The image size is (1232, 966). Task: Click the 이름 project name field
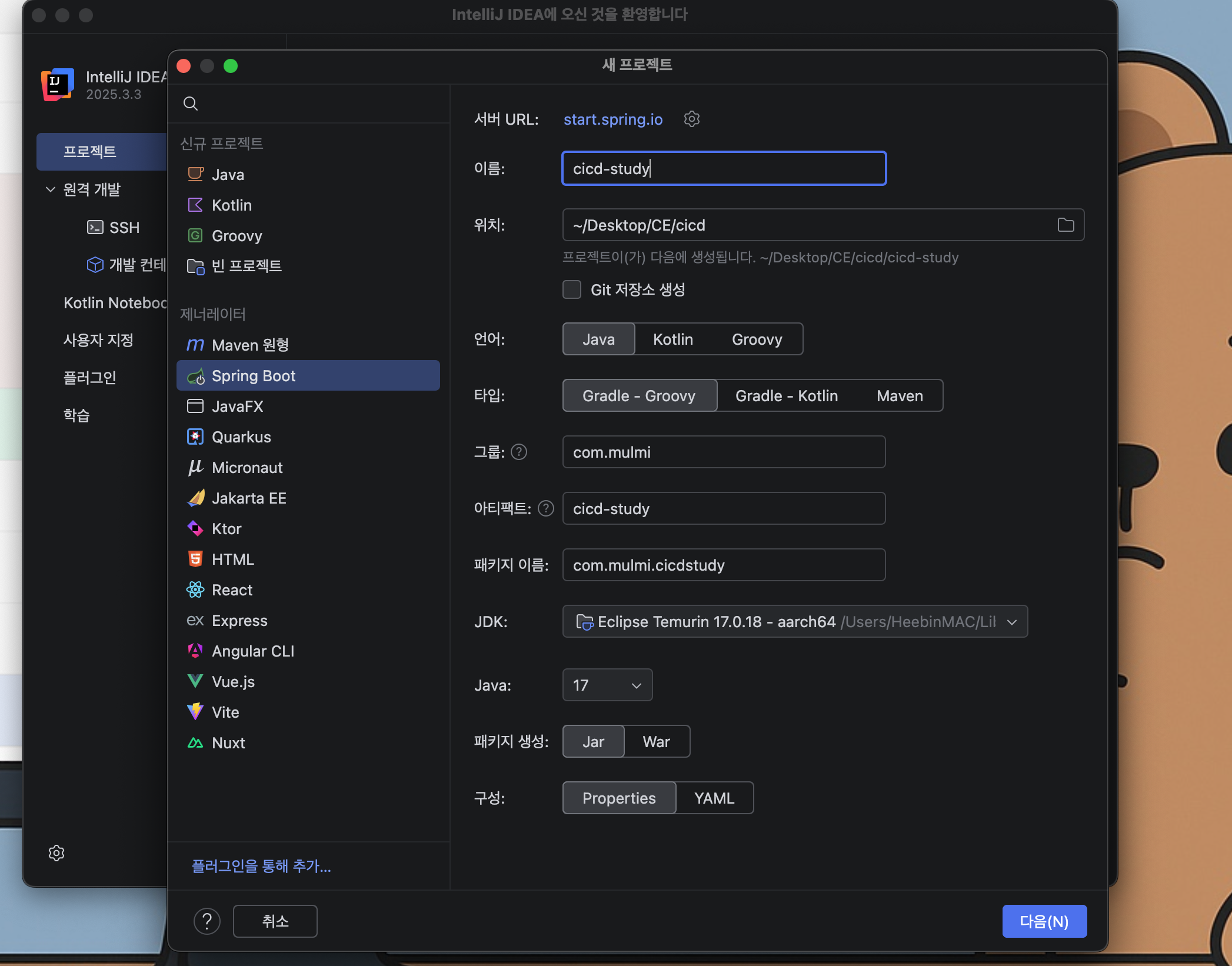pyautogui.click(x=724, y=168)
